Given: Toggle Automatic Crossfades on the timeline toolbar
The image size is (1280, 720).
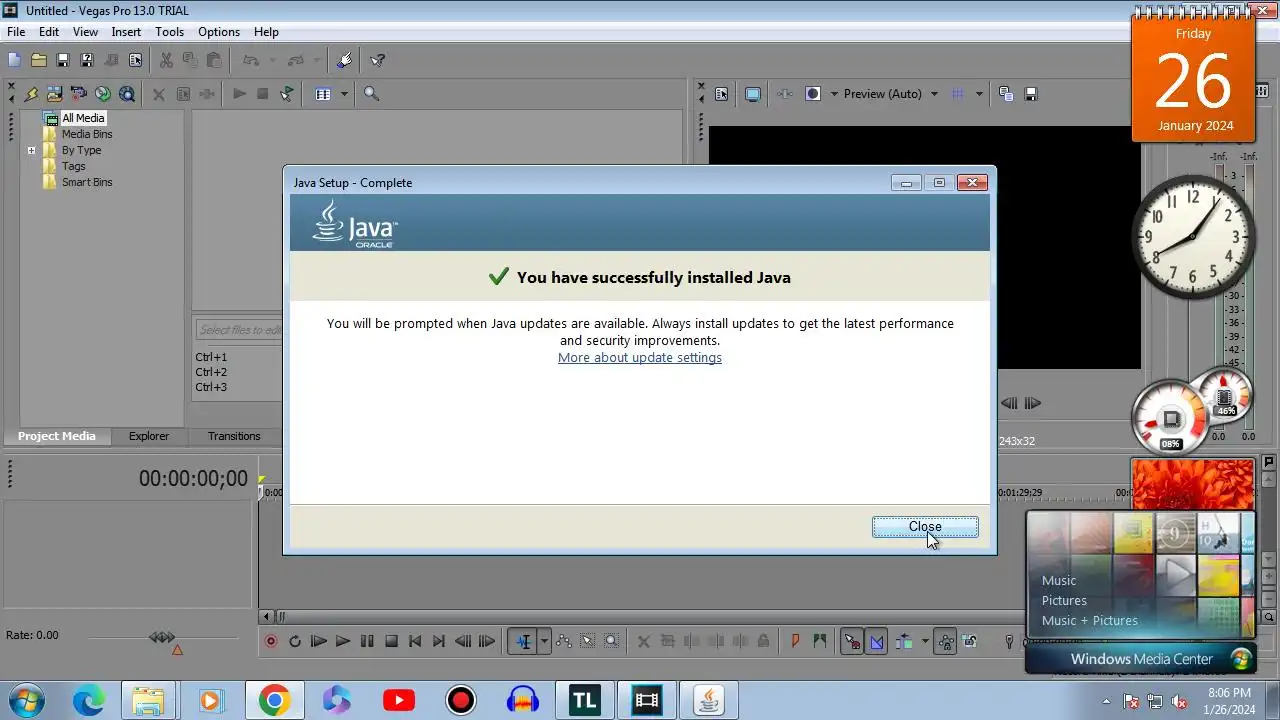Looking at the screenshot, I should coord(877,641).
